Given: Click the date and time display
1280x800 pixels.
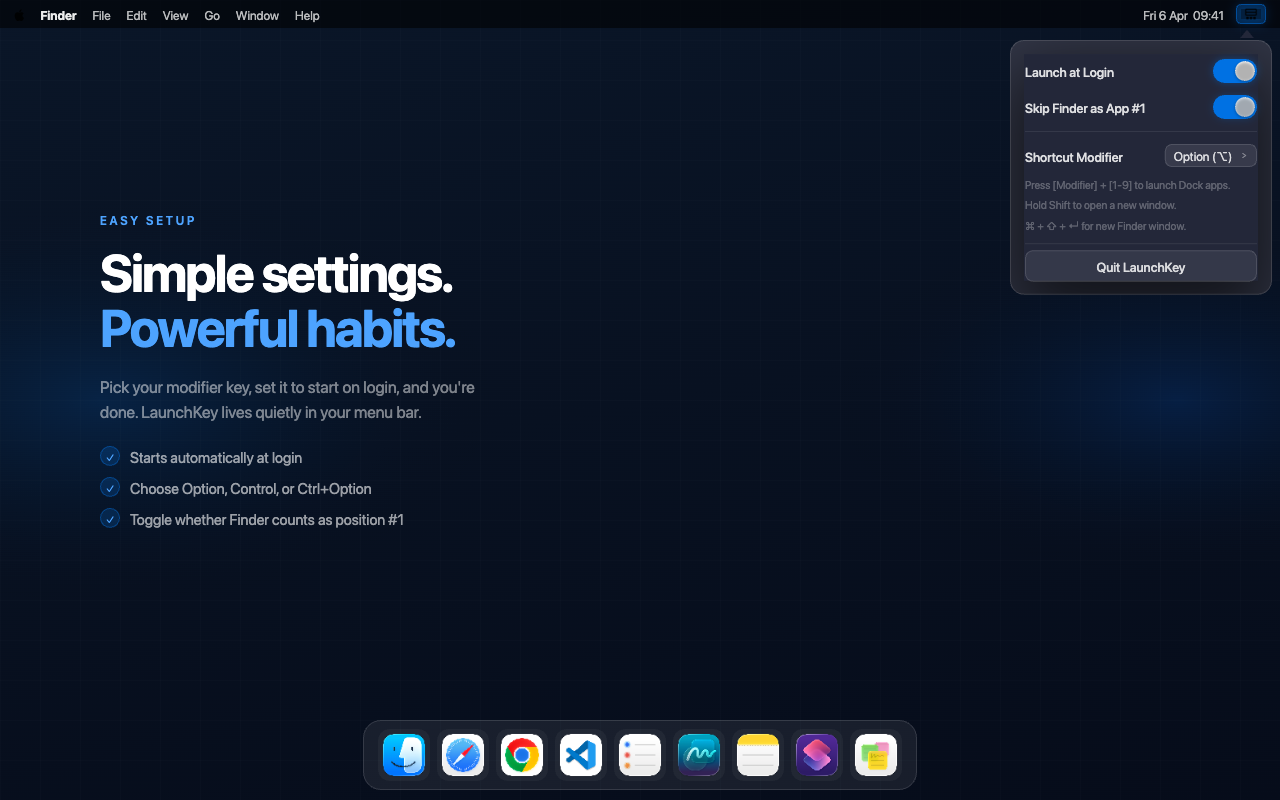Looking at the screenshot, I should click(1183, 15).
